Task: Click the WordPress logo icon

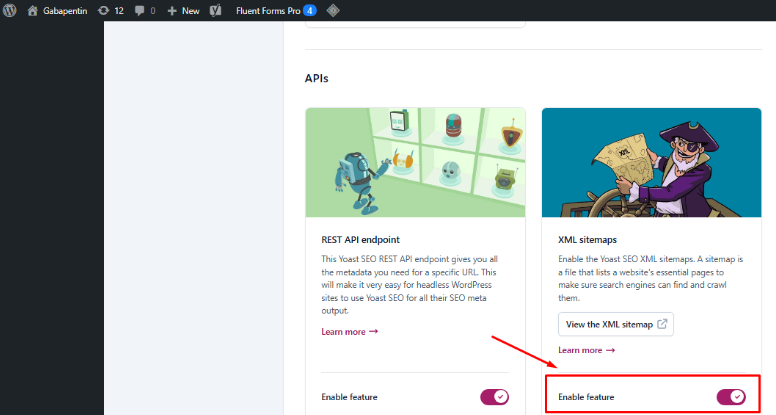Action: [x=10, y=10]
